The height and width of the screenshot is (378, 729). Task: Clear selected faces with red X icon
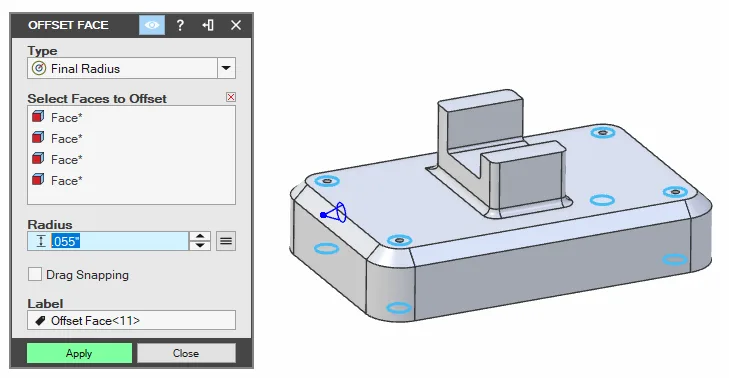click(231, 97)
